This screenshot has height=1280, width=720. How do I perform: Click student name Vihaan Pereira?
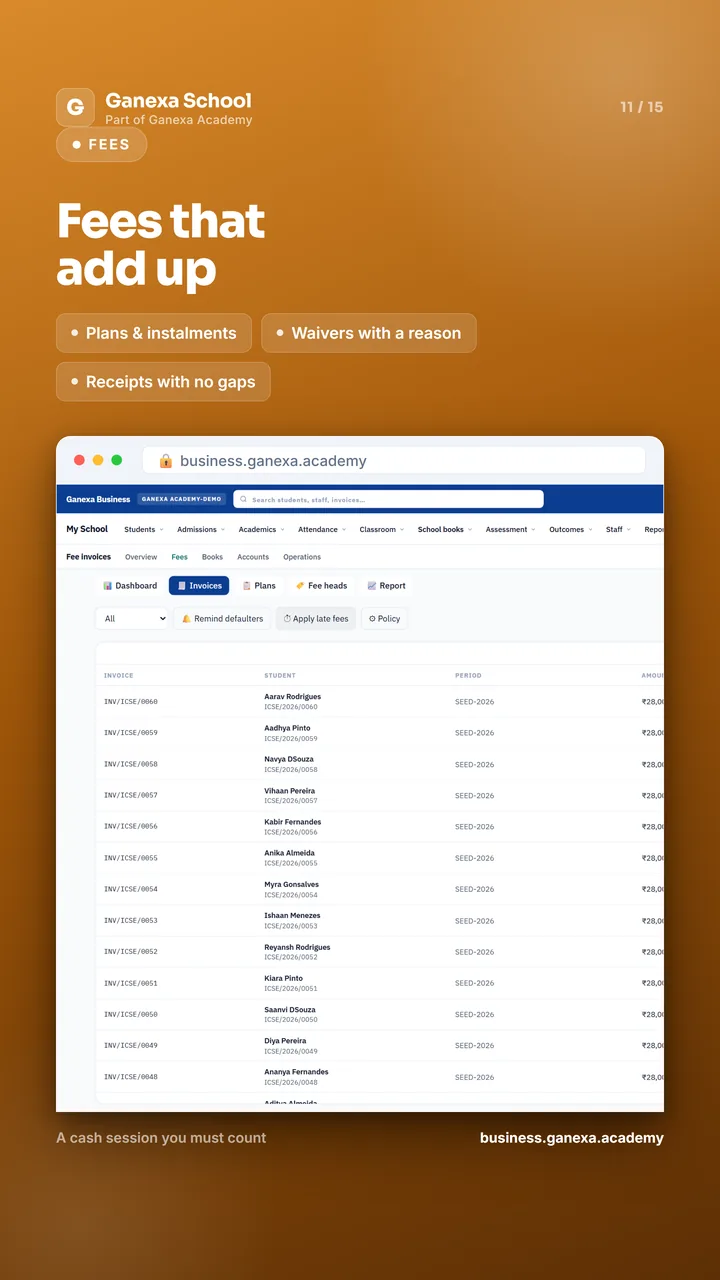(290, 791)
